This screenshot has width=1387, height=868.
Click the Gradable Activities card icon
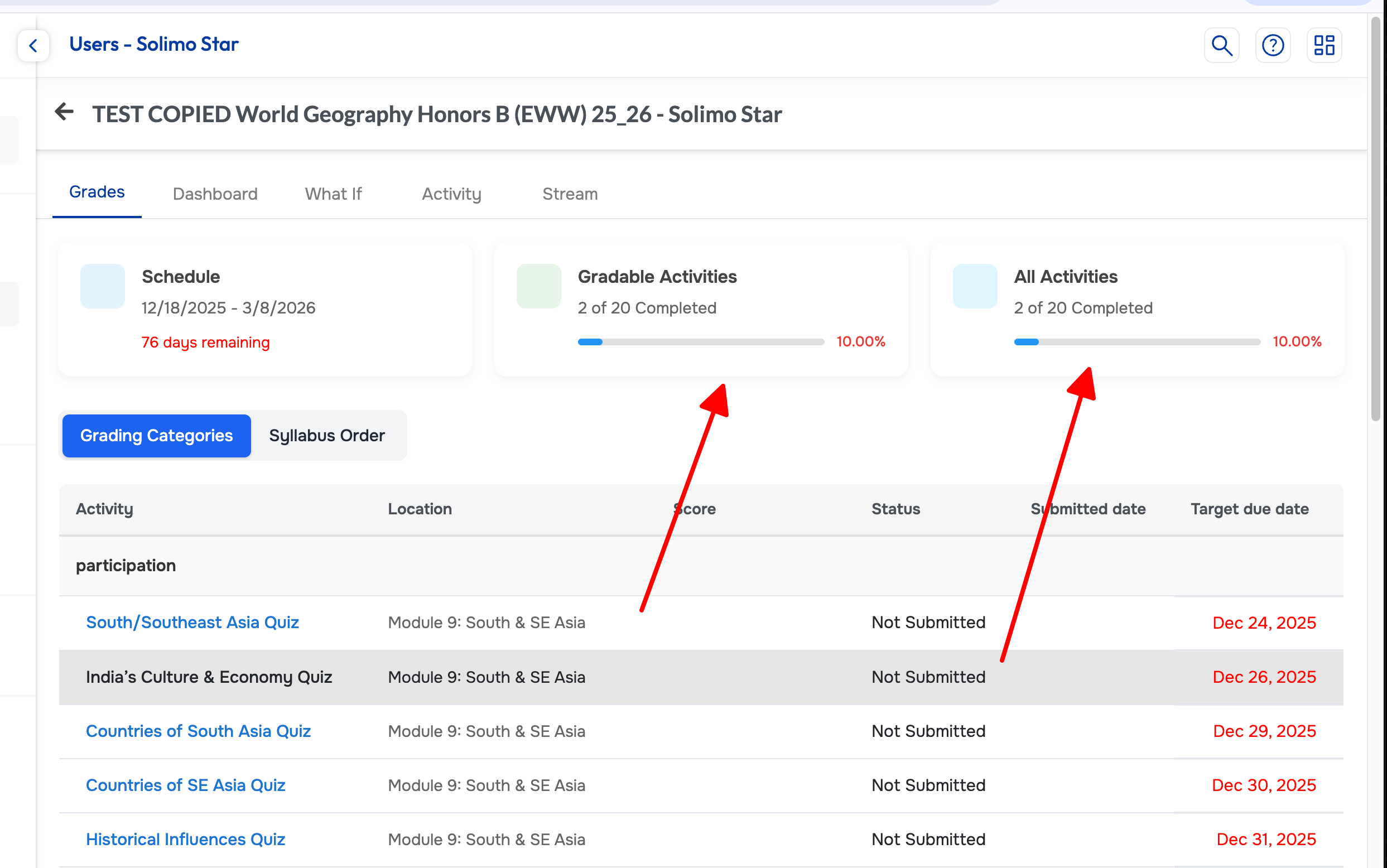(x=538, y=286)
